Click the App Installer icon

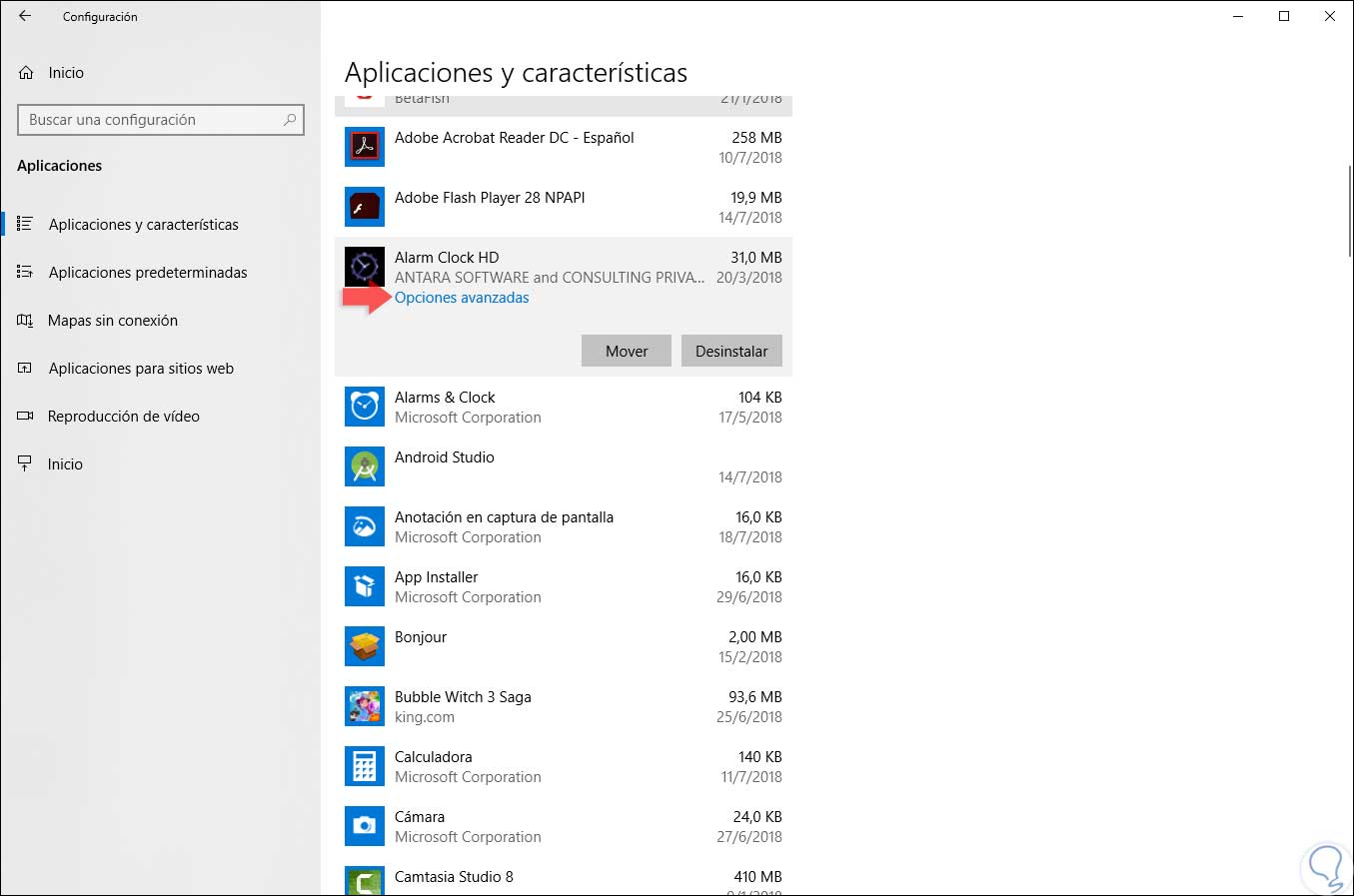pyautogui.click(x=365, y=586)
